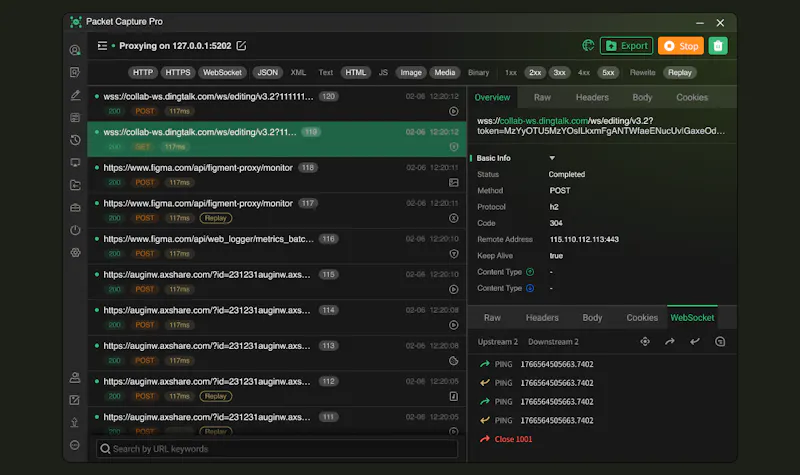Toggle the 5xx status filter
This screenshot has width=800, height=475.
pyautogui.click(x=608, y=72)
